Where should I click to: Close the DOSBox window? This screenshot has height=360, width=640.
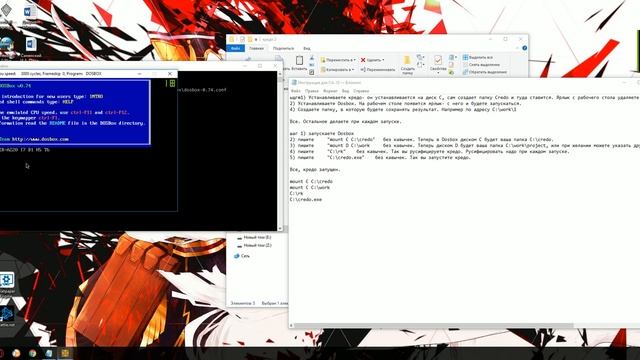click(x=170, y=73)
